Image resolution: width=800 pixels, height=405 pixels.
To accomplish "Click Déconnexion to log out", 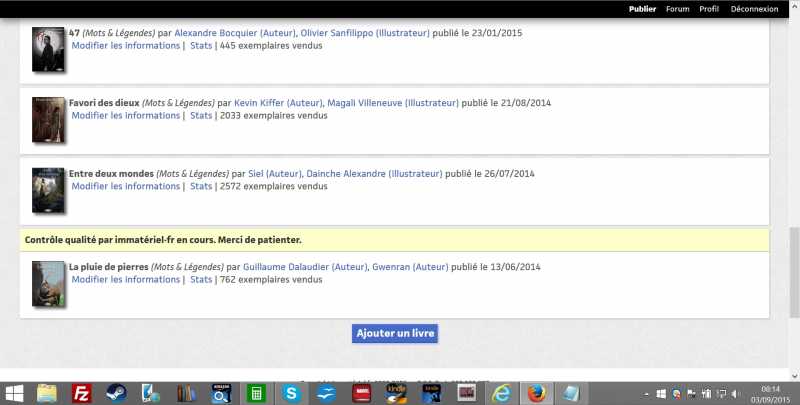I will [x=754, y=9].
